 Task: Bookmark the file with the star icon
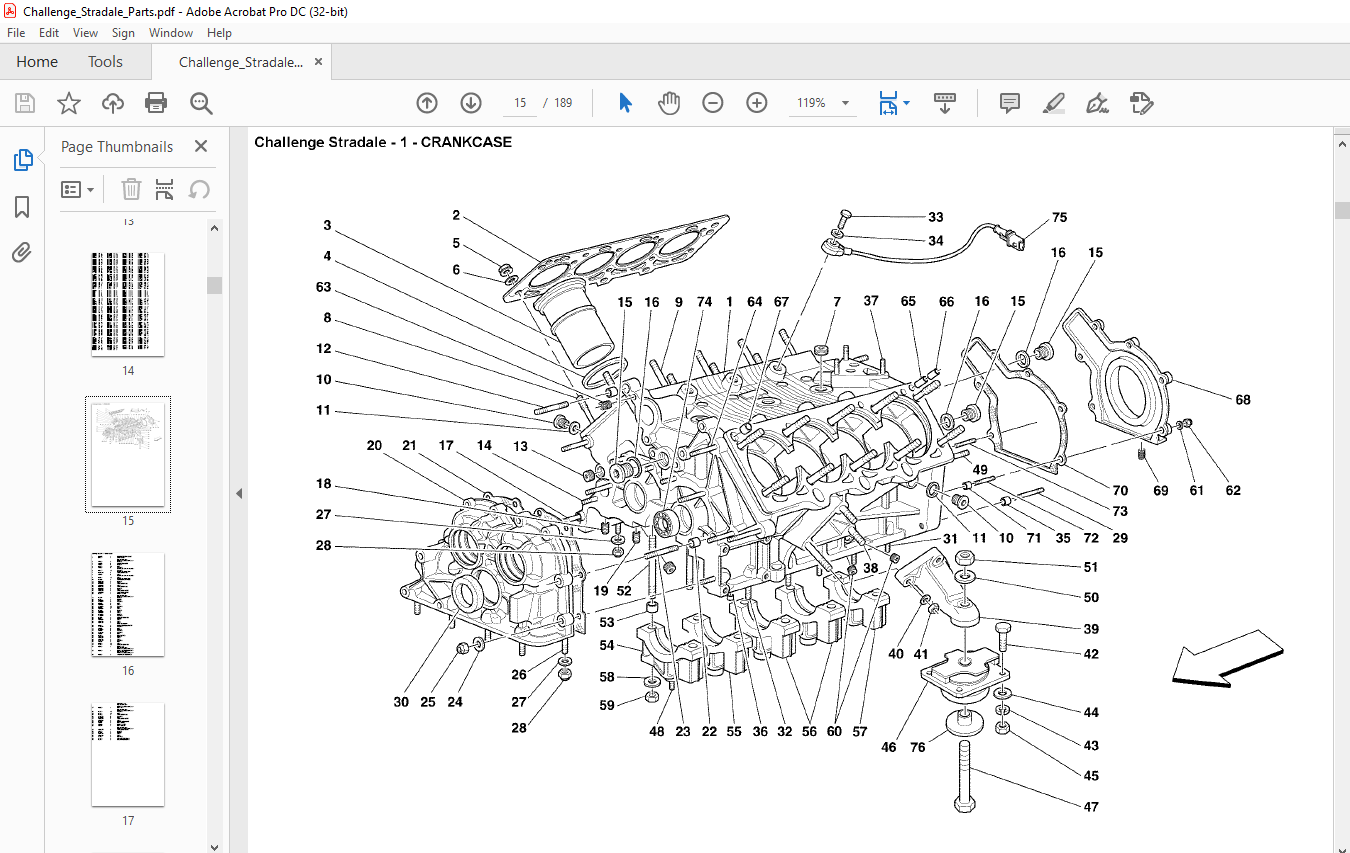(68, 103)
